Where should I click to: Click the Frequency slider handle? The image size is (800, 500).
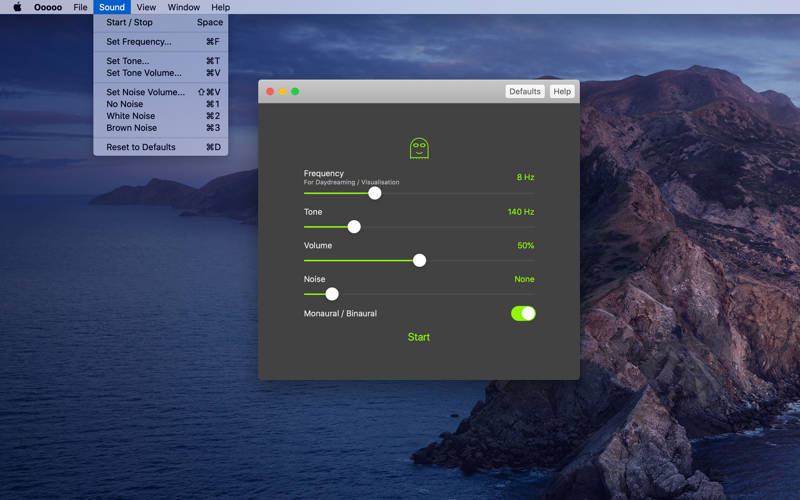tap(375, 193)
